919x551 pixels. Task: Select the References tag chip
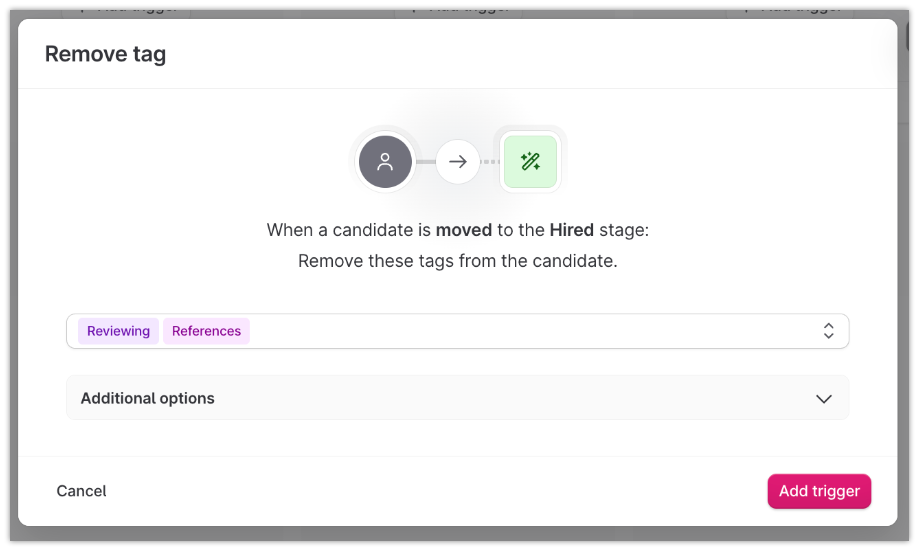206,331
